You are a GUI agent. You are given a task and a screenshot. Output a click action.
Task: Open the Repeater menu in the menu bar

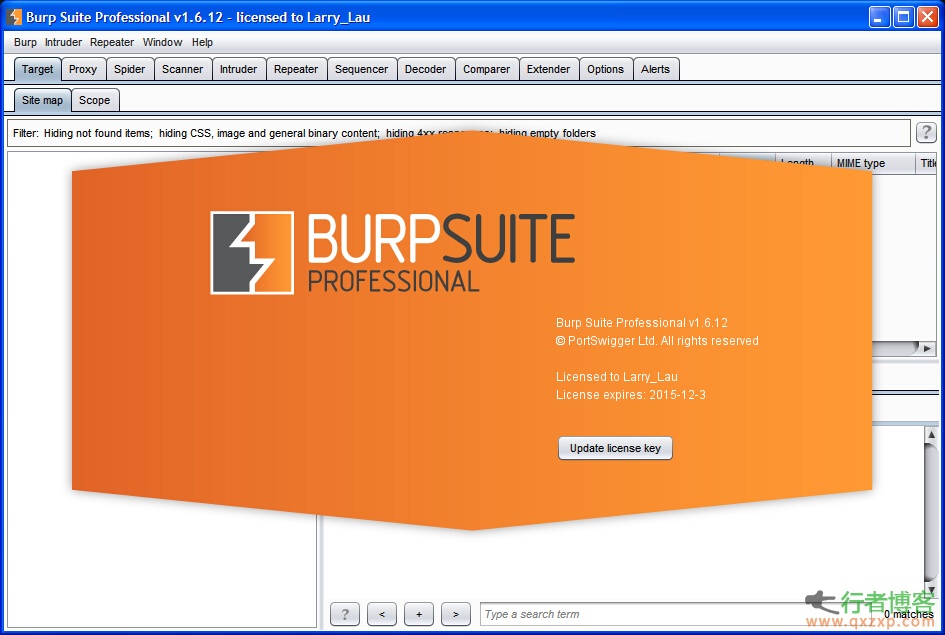point(112,42)
